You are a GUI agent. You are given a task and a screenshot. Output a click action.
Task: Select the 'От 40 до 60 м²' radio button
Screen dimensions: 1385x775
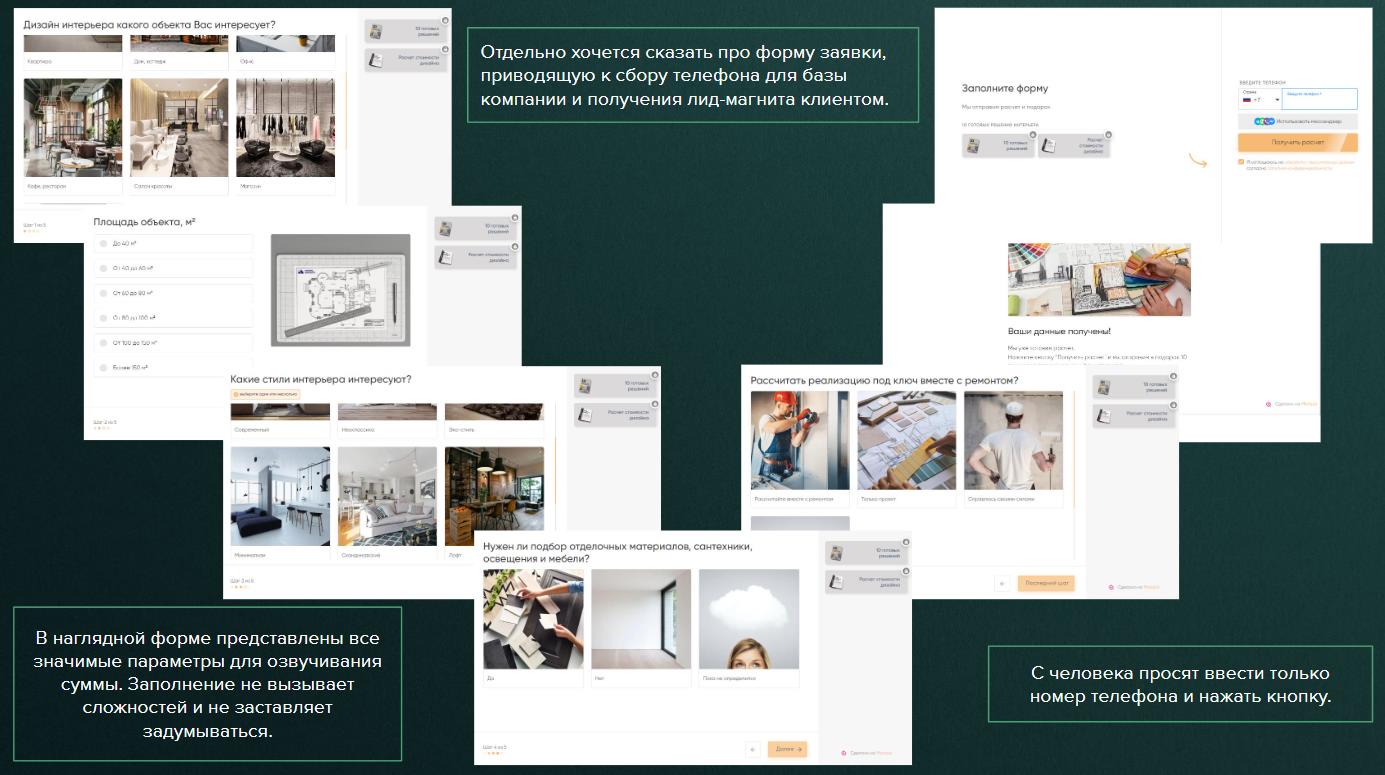point(102,268)
